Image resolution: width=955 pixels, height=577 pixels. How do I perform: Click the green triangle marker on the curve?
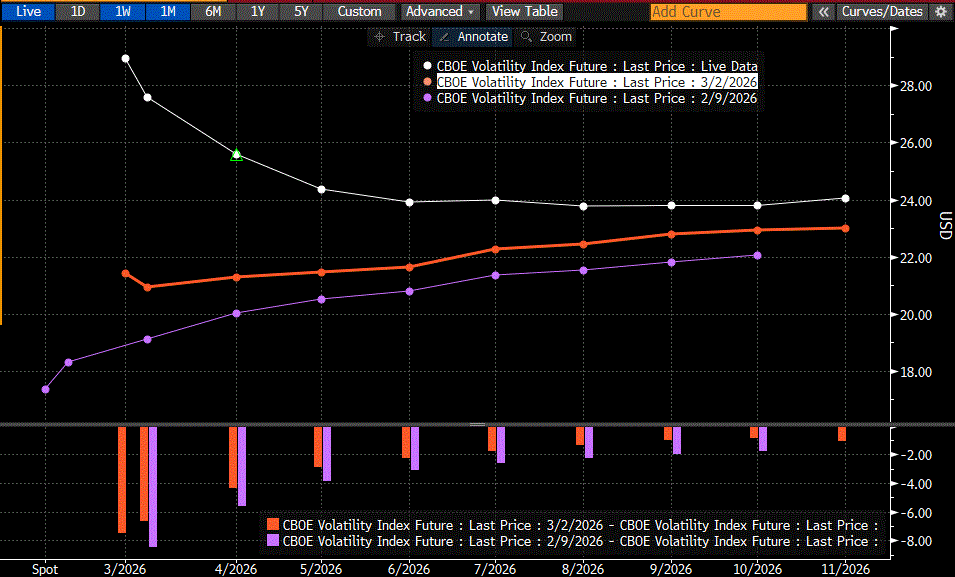[237, 155]
